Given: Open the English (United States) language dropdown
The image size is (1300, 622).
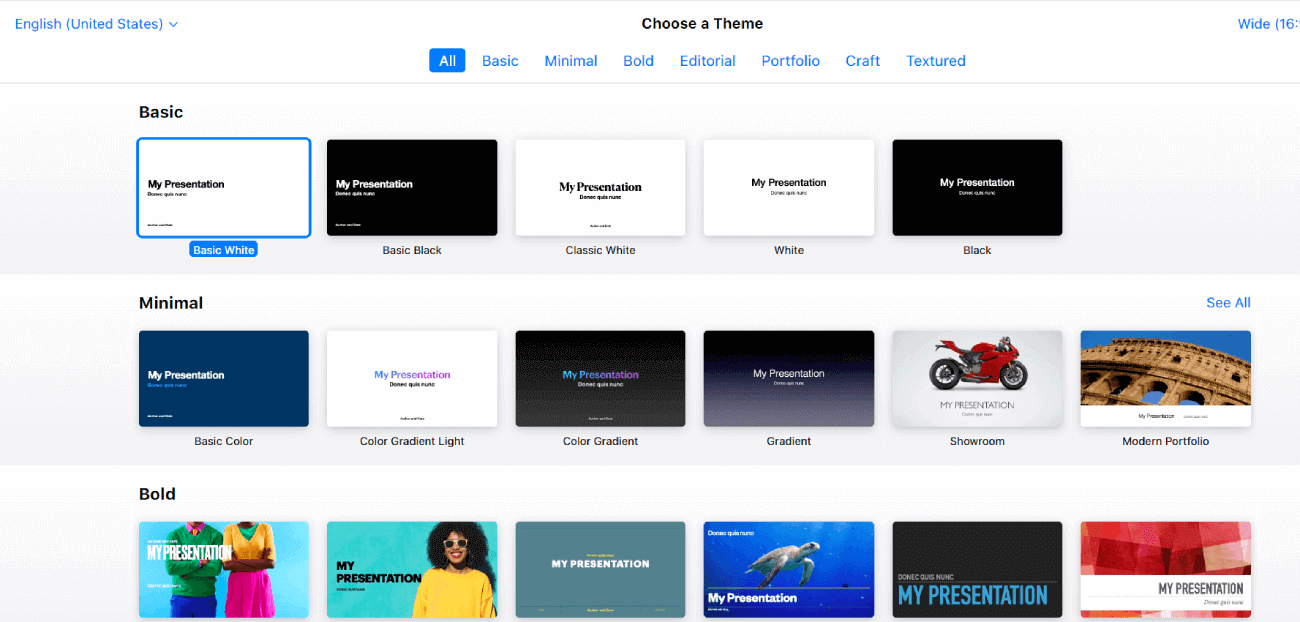Looking at the screenshot, I should (88, 23).
